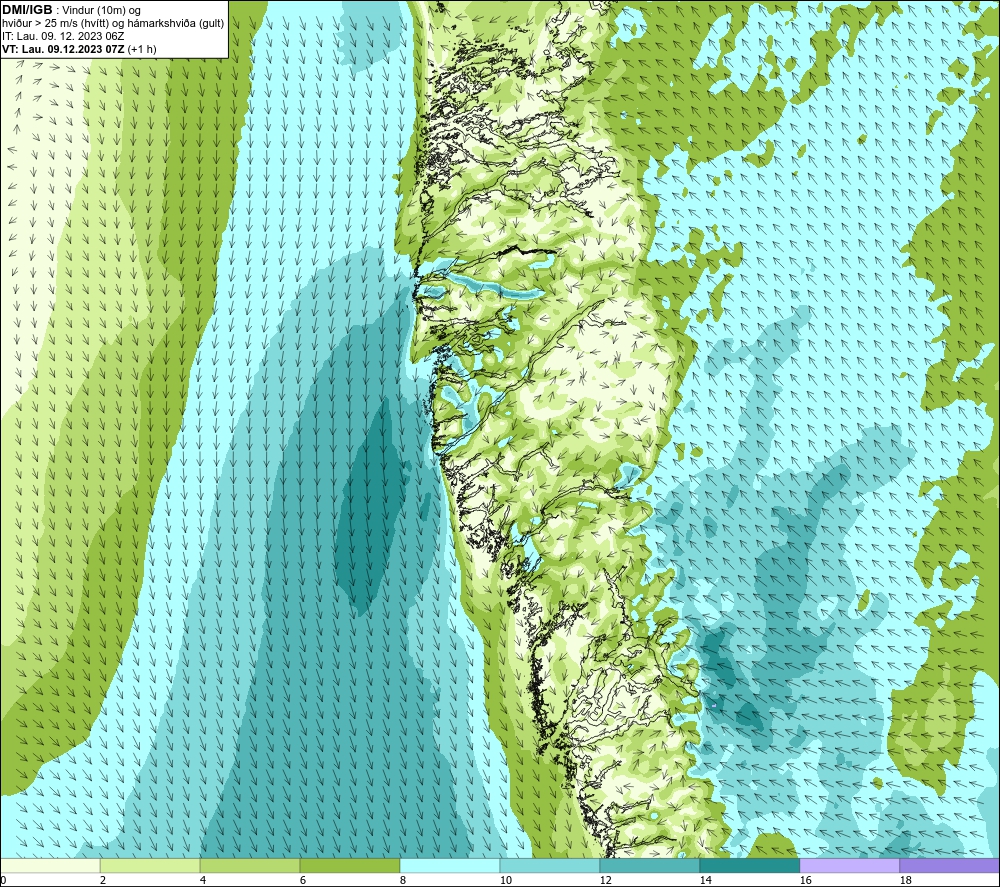
Task: Click the 4-6 m/s green legend swatch
Action: (x=250, y=865)
